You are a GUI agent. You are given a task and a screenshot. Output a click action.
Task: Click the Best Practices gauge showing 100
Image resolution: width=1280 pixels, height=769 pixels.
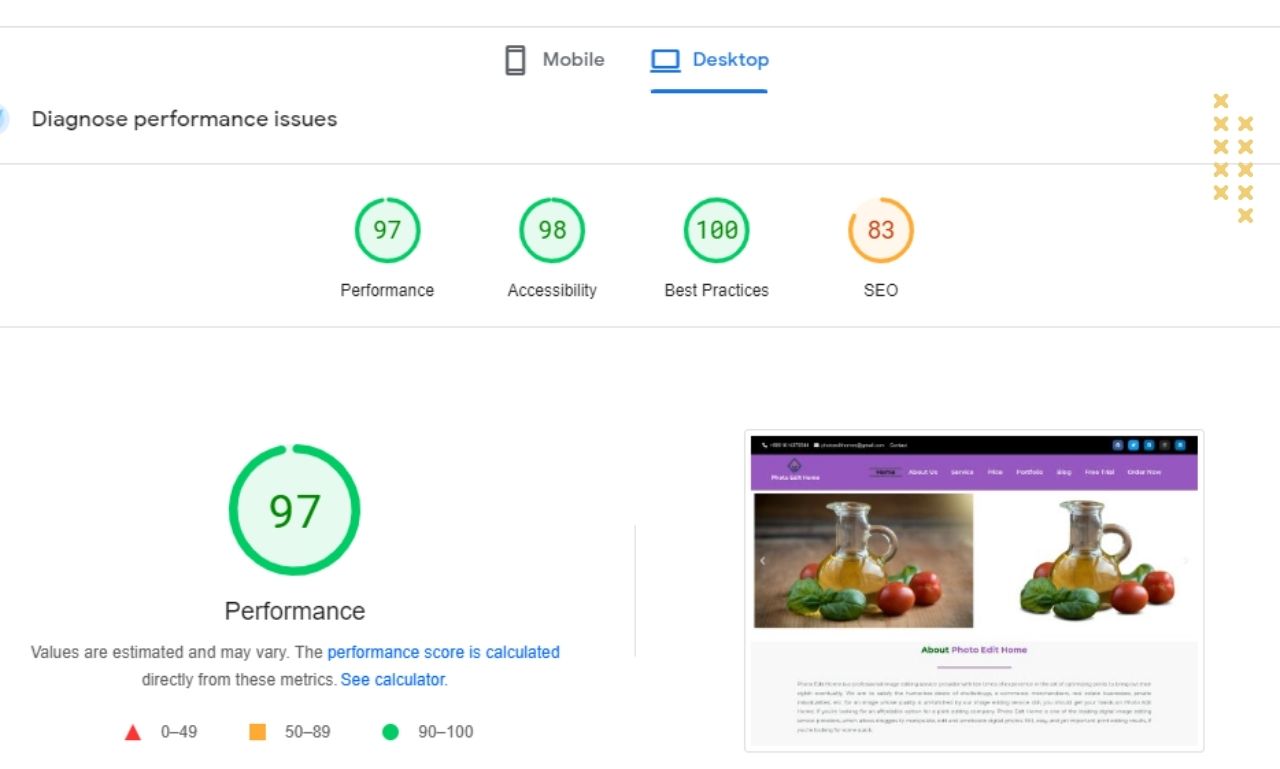pyautogui.click(x=716, y=229)
